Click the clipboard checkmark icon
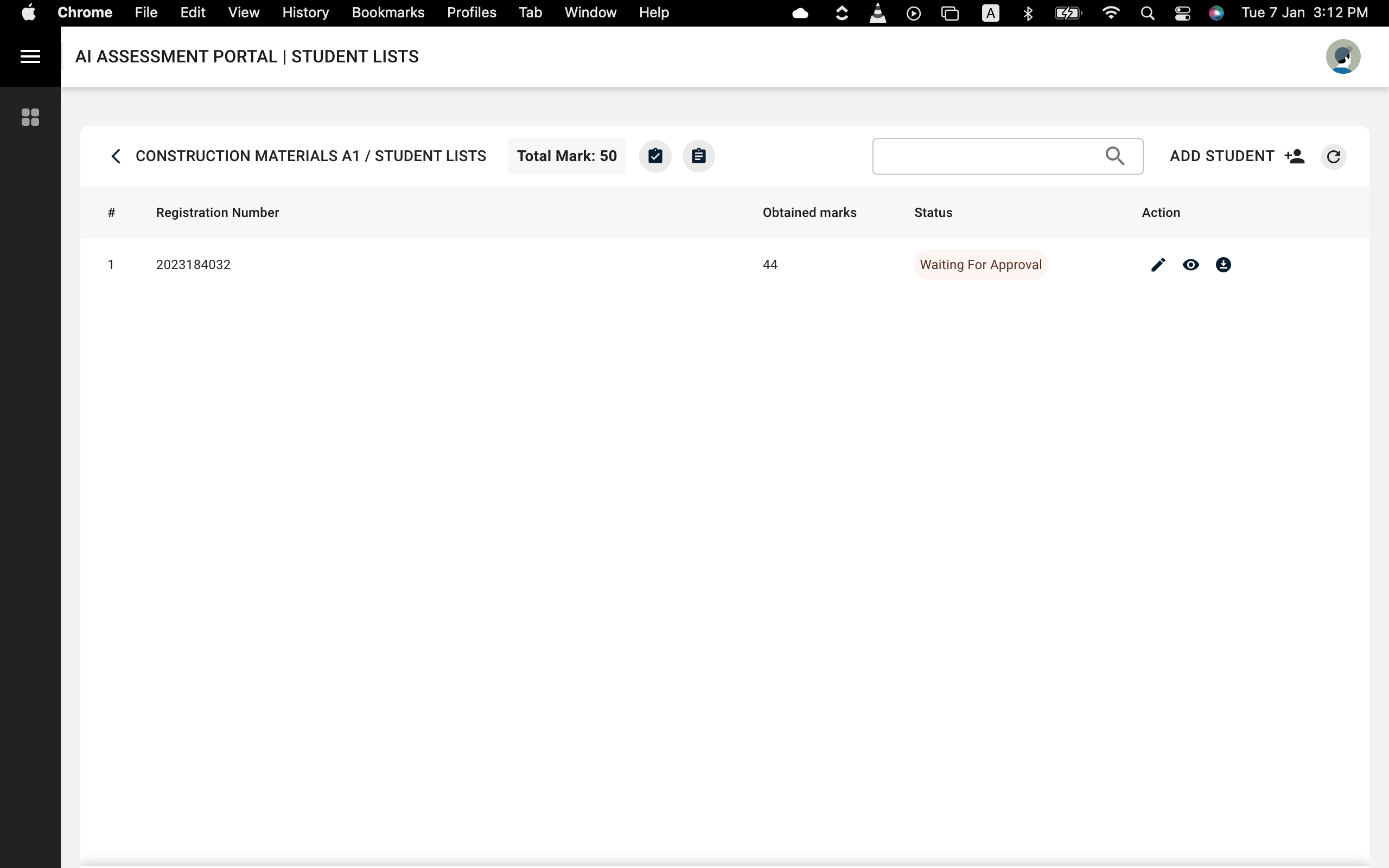This screenshot has height=868, width=1389. pos(655,156)
